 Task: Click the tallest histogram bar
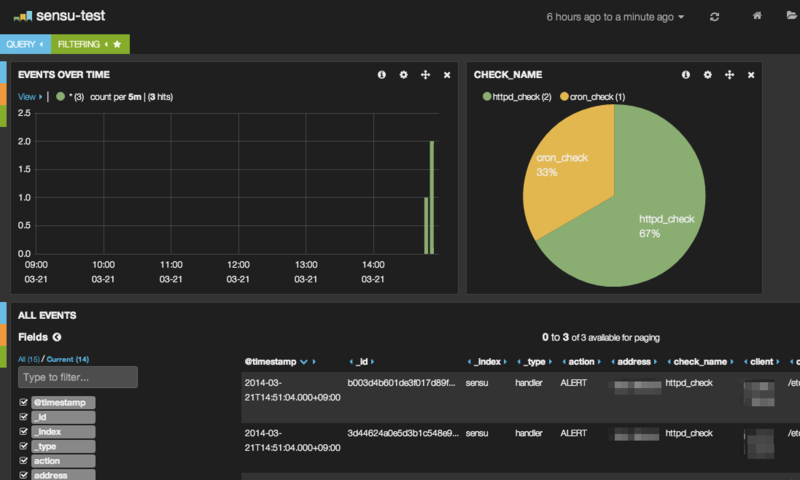pyautogui.click(x=432, y=197)
